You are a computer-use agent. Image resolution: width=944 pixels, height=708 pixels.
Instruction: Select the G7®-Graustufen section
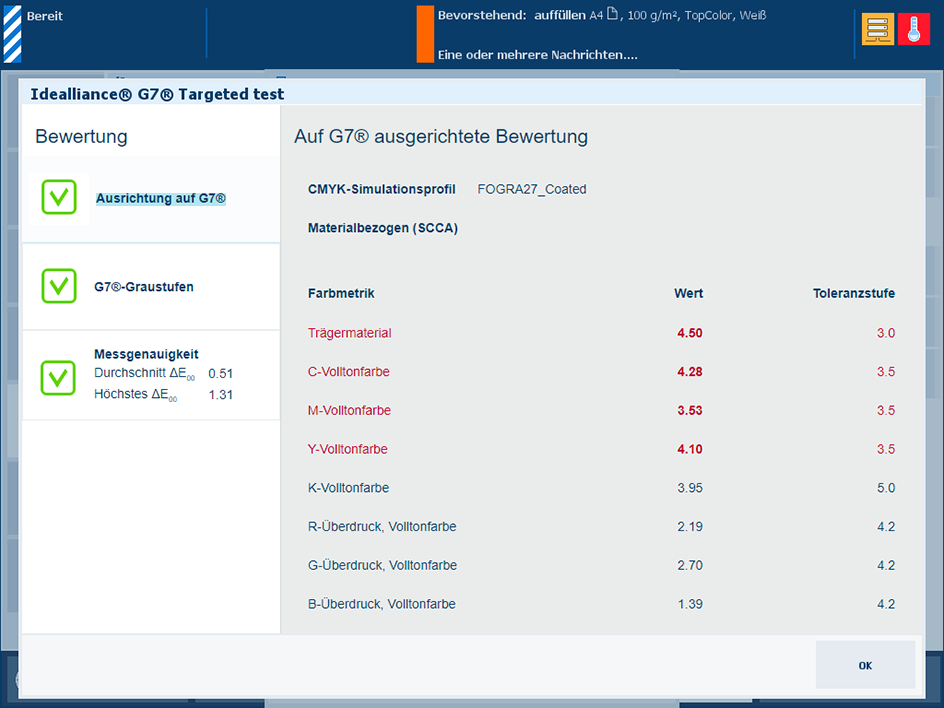coord(151,287)
